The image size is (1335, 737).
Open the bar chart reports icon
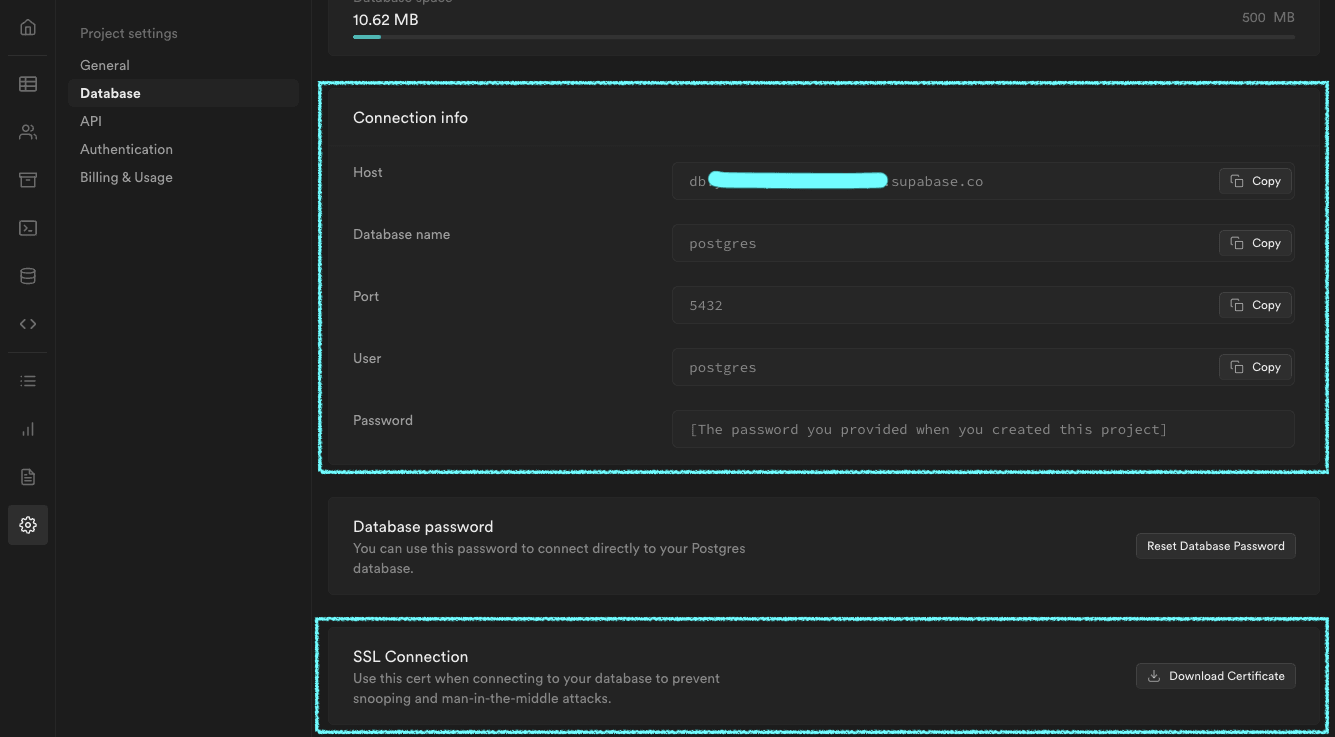(28, 429)
